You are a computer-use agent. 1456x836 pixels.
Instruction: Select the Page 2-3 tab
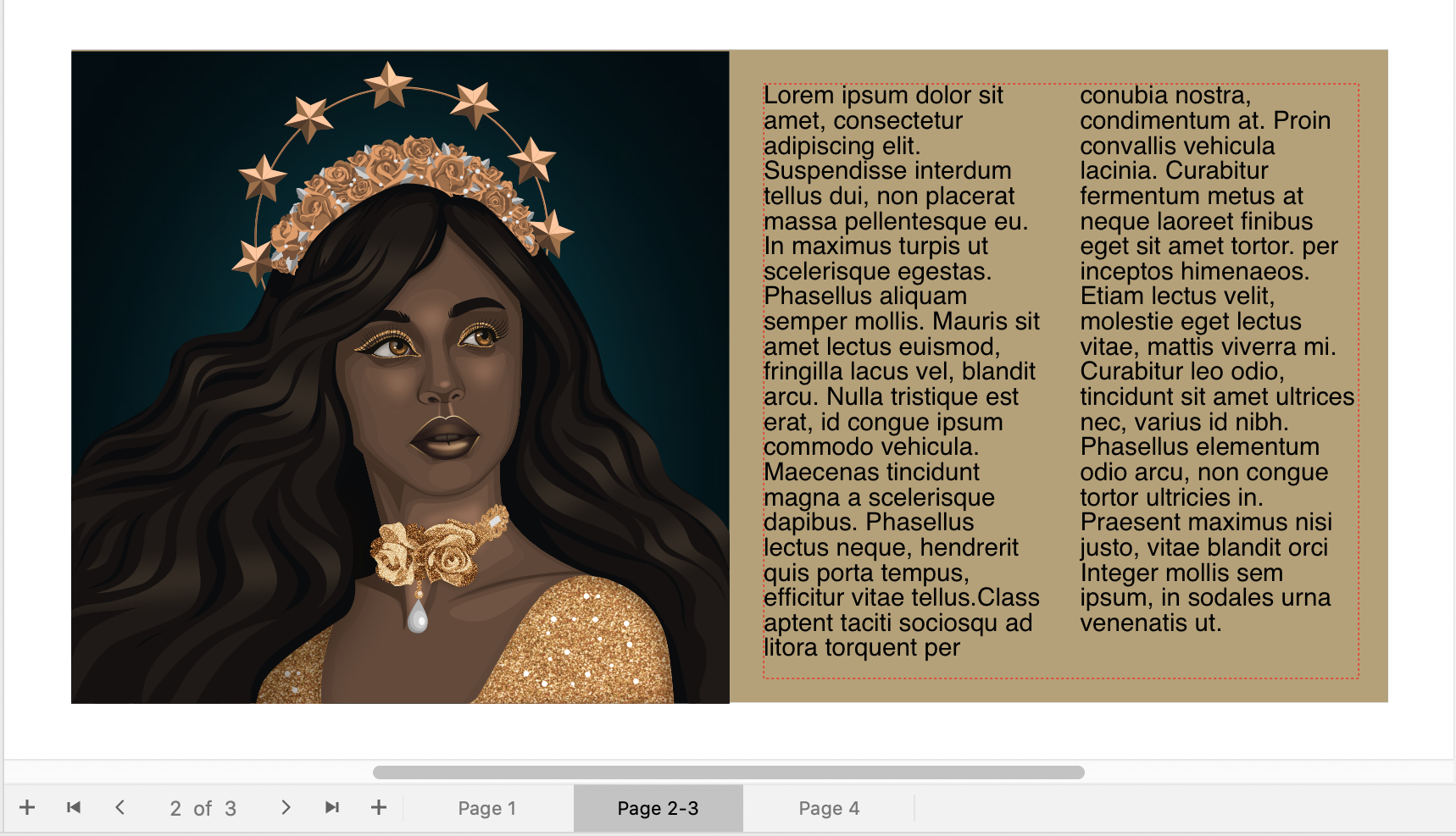click(658, 809)
